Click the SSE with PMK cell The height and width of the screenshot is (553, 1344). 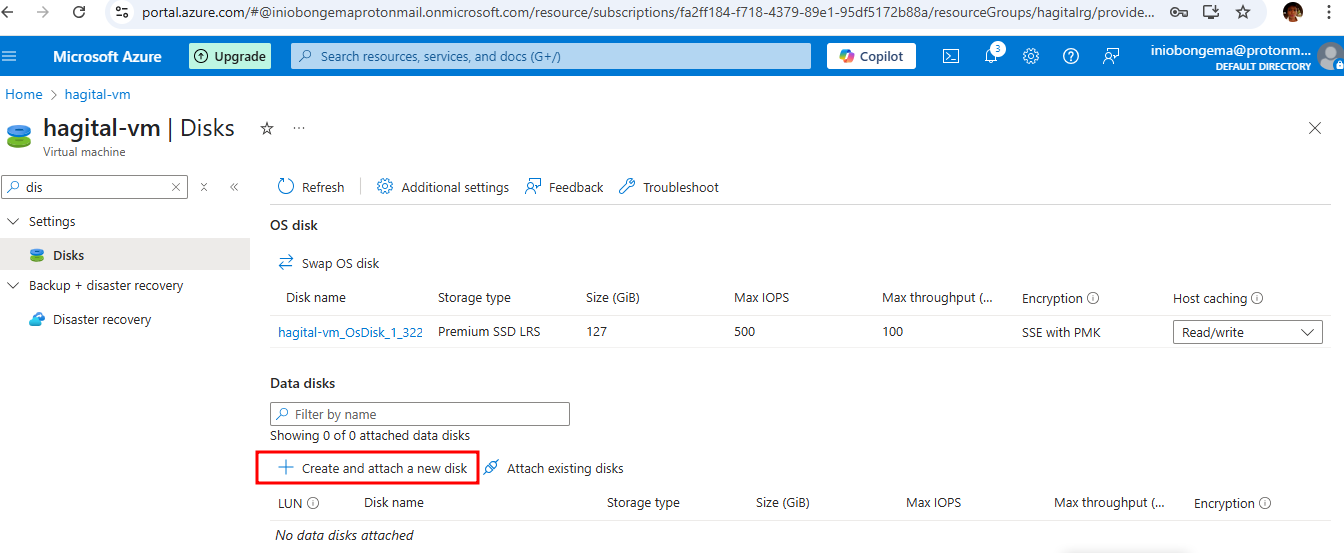(x=1061, y=332)
